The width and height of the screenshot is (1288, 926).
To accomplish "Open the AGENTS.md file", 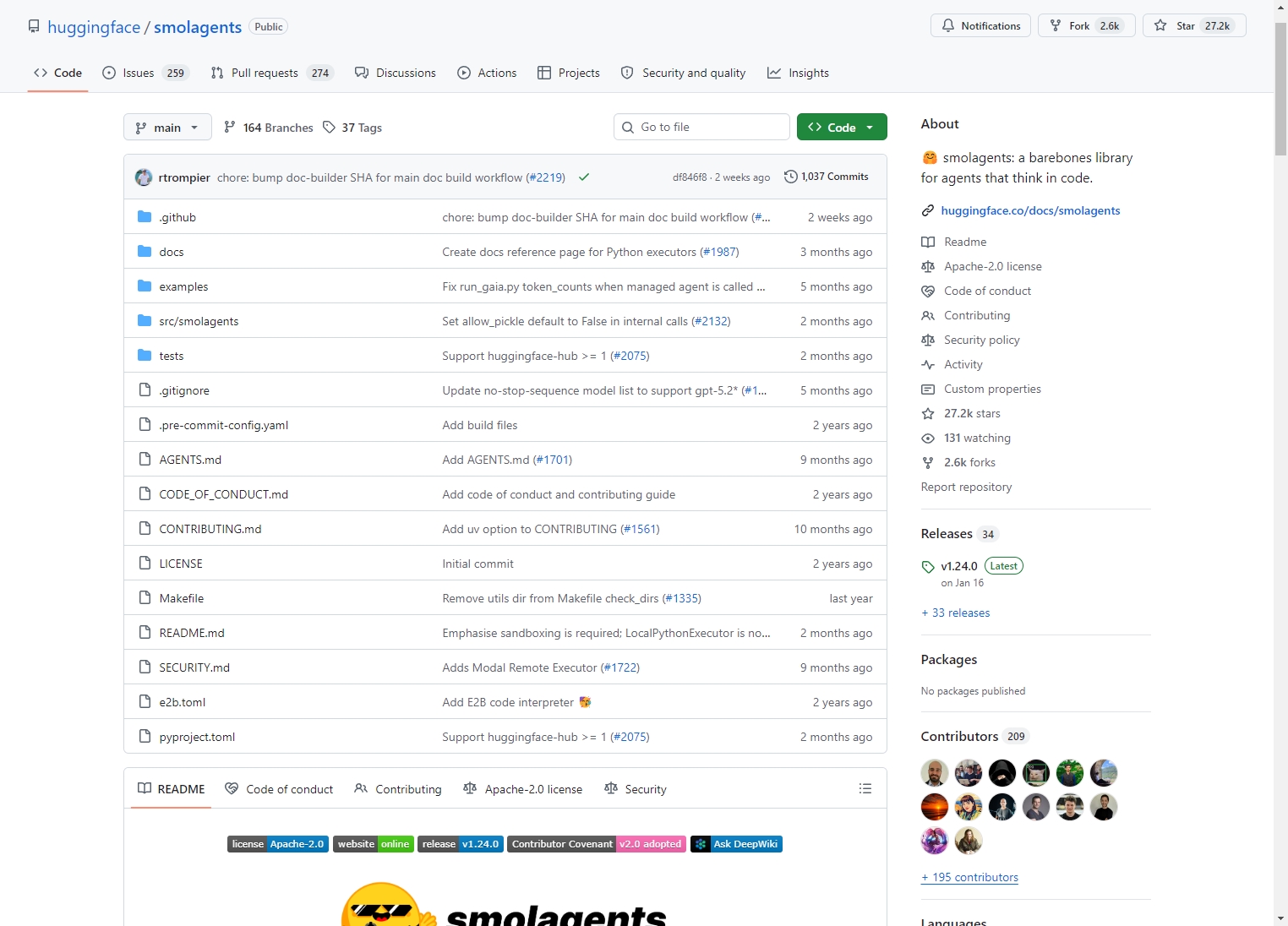I will tap(190, 460).
